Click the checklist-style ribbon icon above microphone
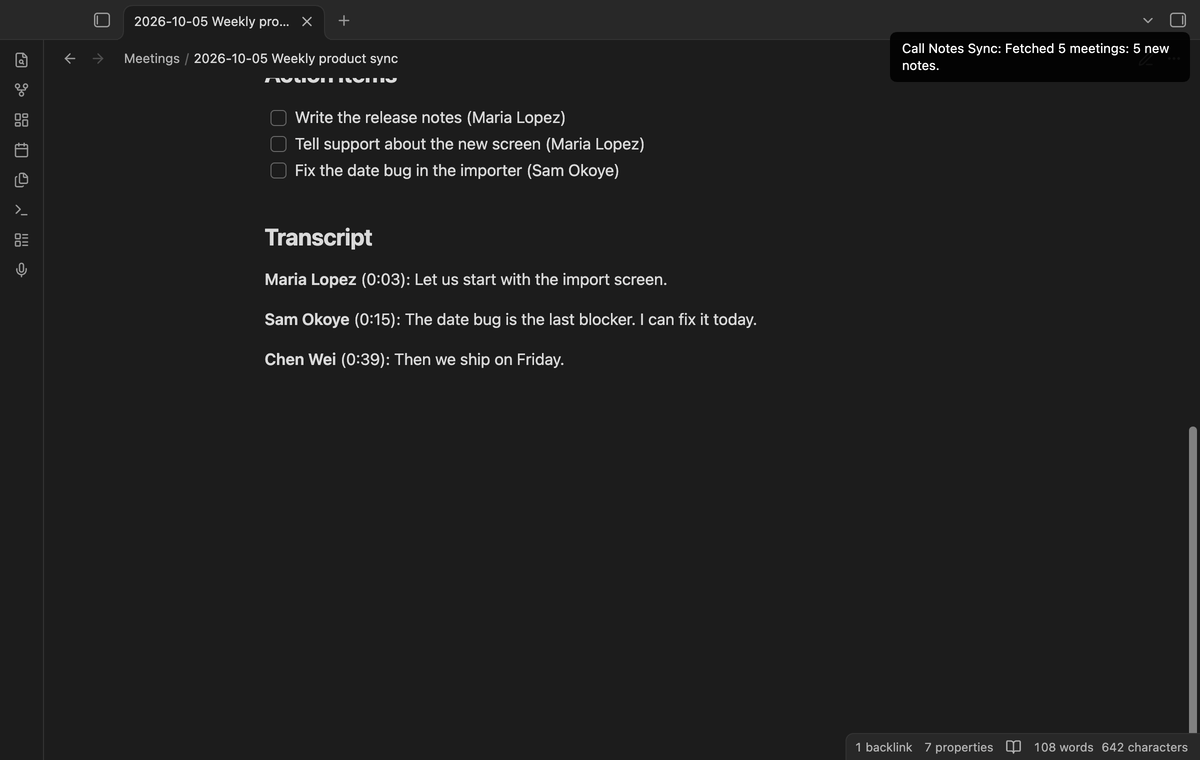 pos(22,240)
